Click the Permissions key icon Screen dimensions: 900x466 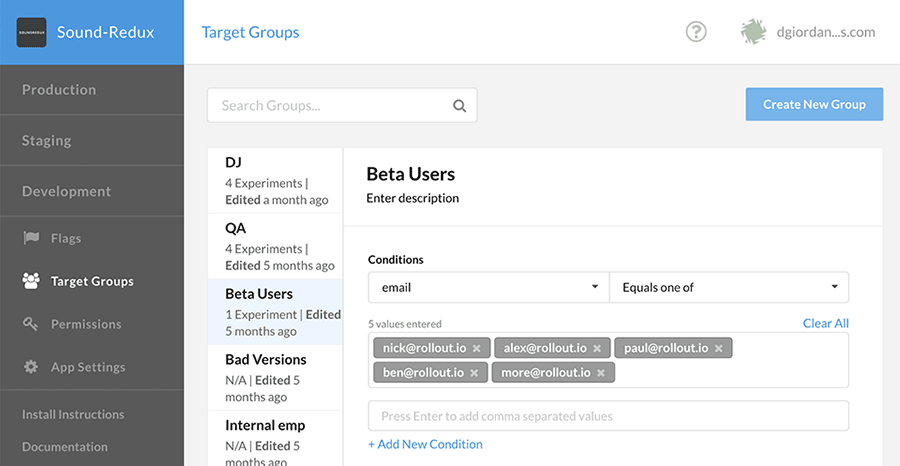(x=31, y=325)
